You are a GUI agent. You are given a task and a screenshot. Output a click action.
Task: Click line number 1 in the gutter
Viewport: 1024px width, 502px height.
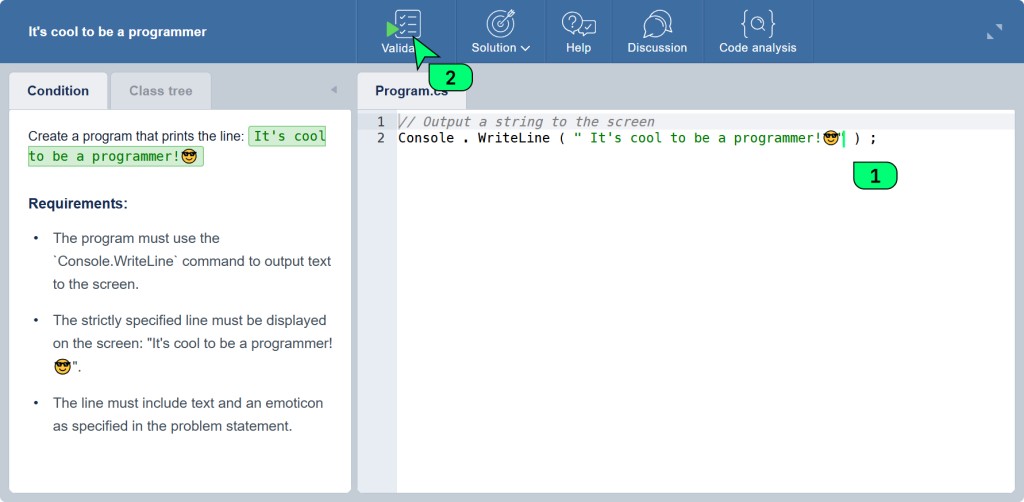point(380,122)
